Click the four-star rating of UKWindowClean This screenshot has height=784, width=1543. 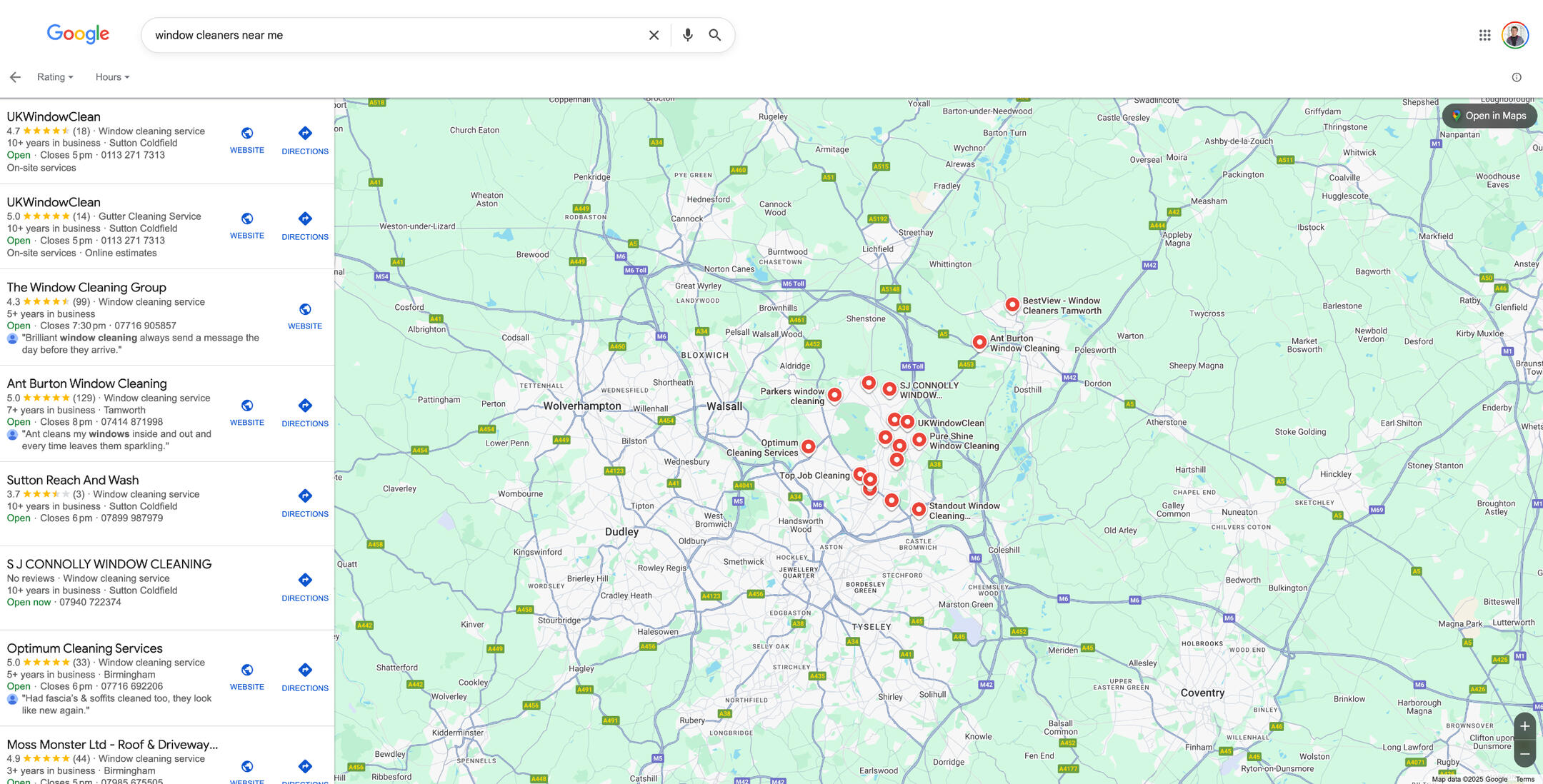pos(43,131)
